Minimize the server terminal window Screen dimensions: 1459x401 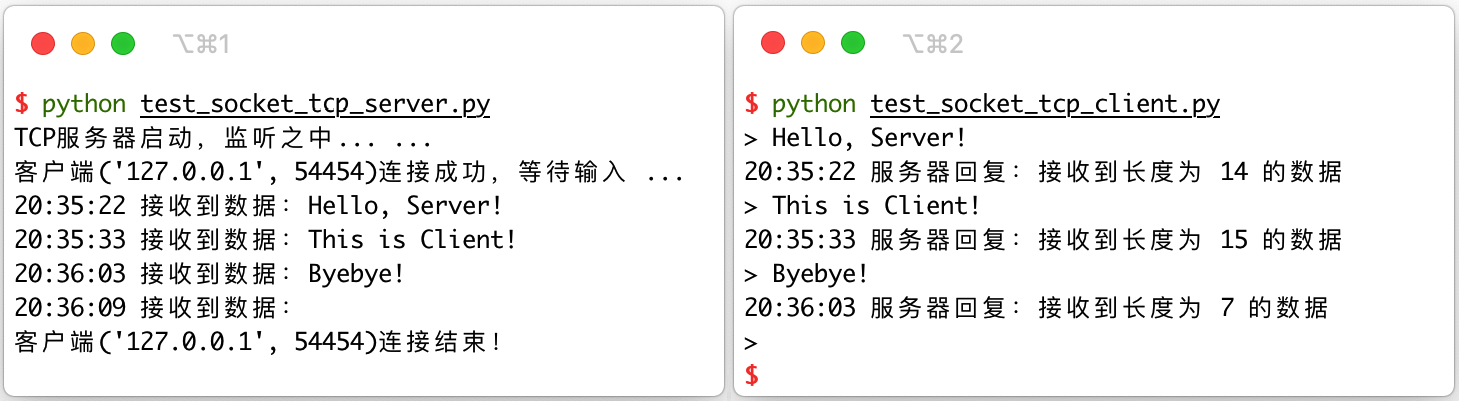tap(83, 44)
